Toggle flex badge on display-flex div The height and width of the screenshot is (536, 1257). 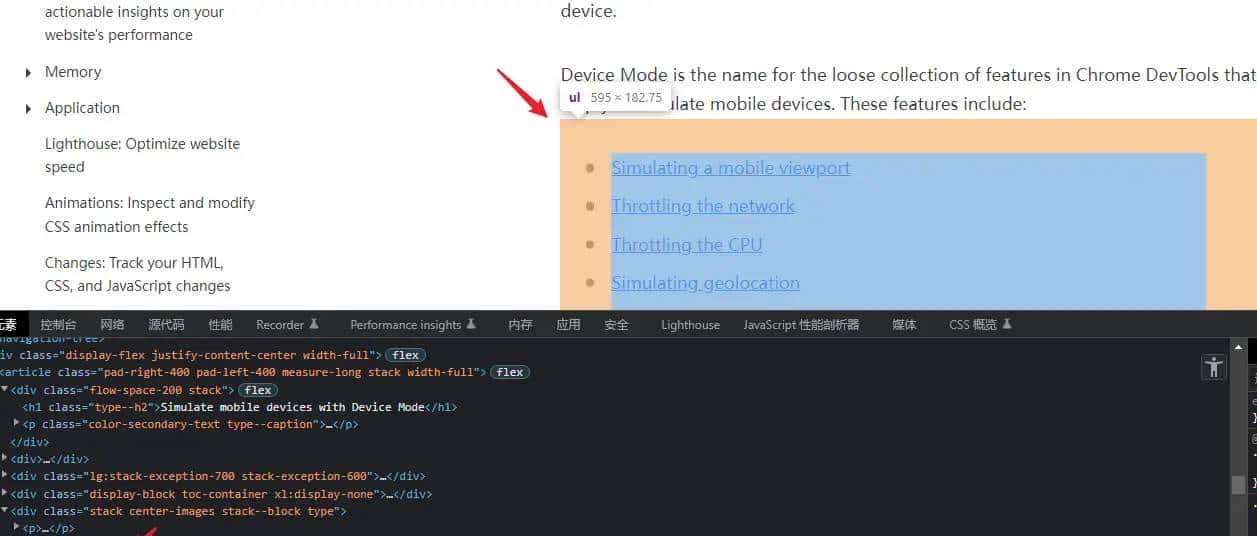coord(405,355)
